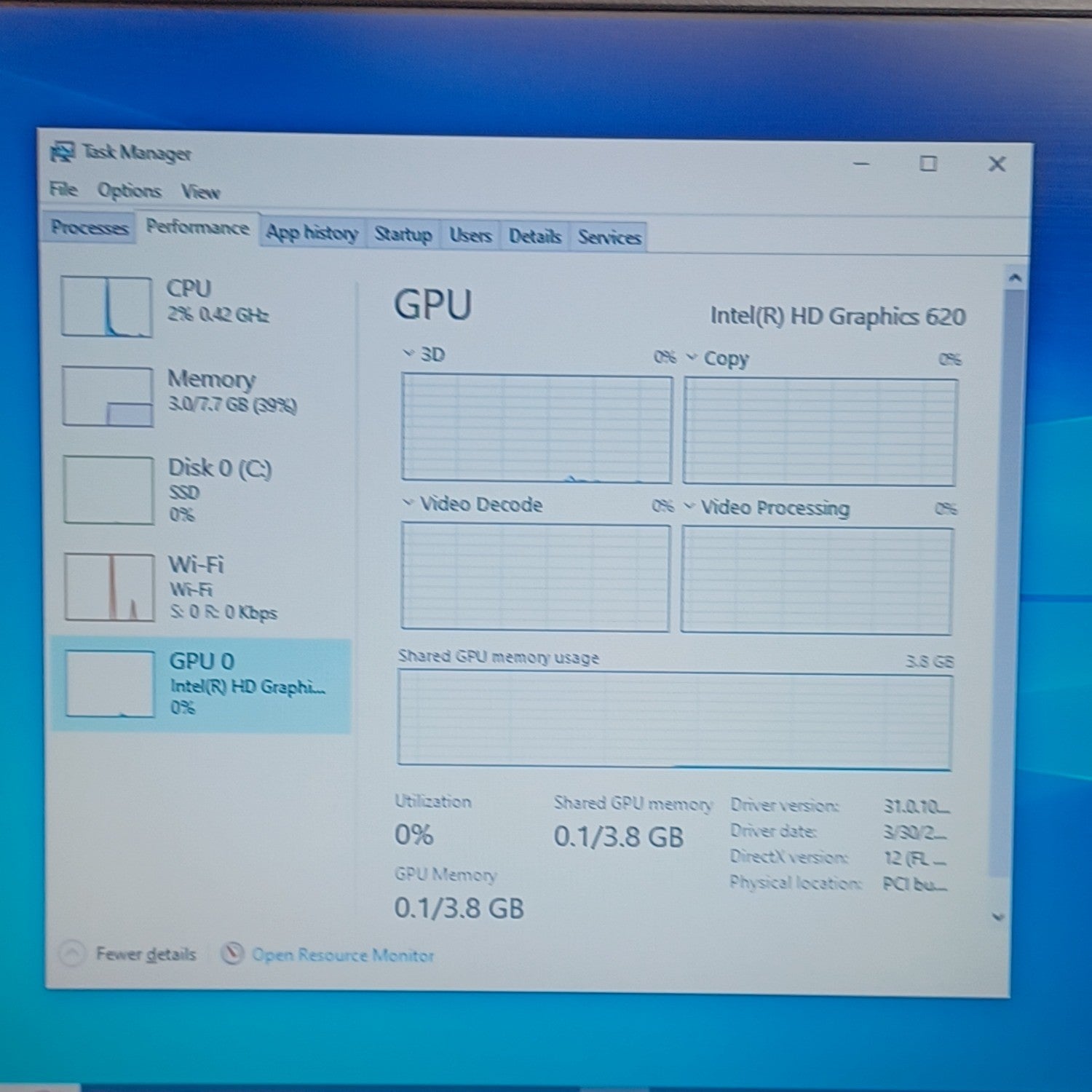Viewport: 1092px width, 1092px height.
Task: Click the Intel(R) HD Graphics 620 heading
Action: pyautogui.click(x=838, y=317)
